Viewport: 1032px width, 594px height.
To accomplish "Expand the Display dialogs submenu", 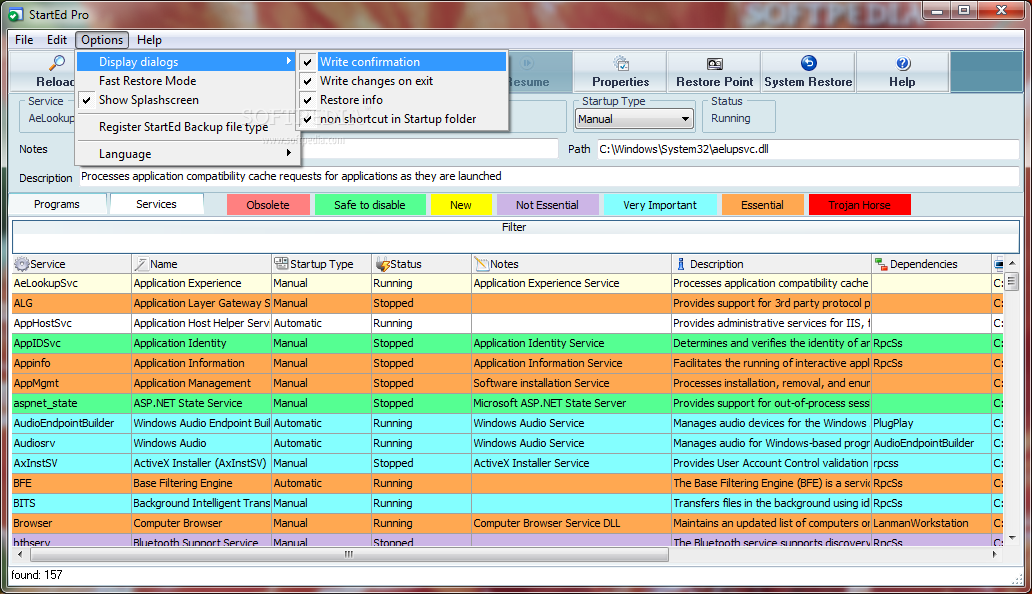I will [188, 62].
